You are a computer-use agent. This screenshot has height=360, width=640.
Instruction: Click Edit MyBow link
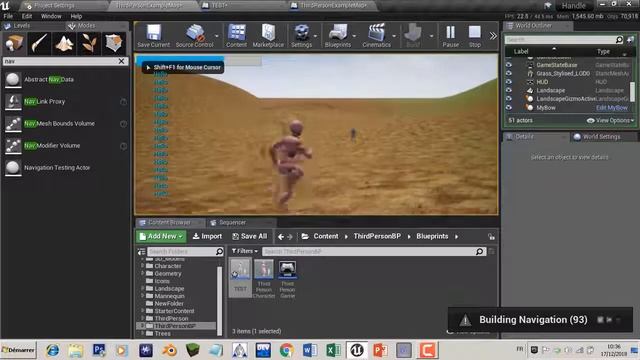[611, 108]
